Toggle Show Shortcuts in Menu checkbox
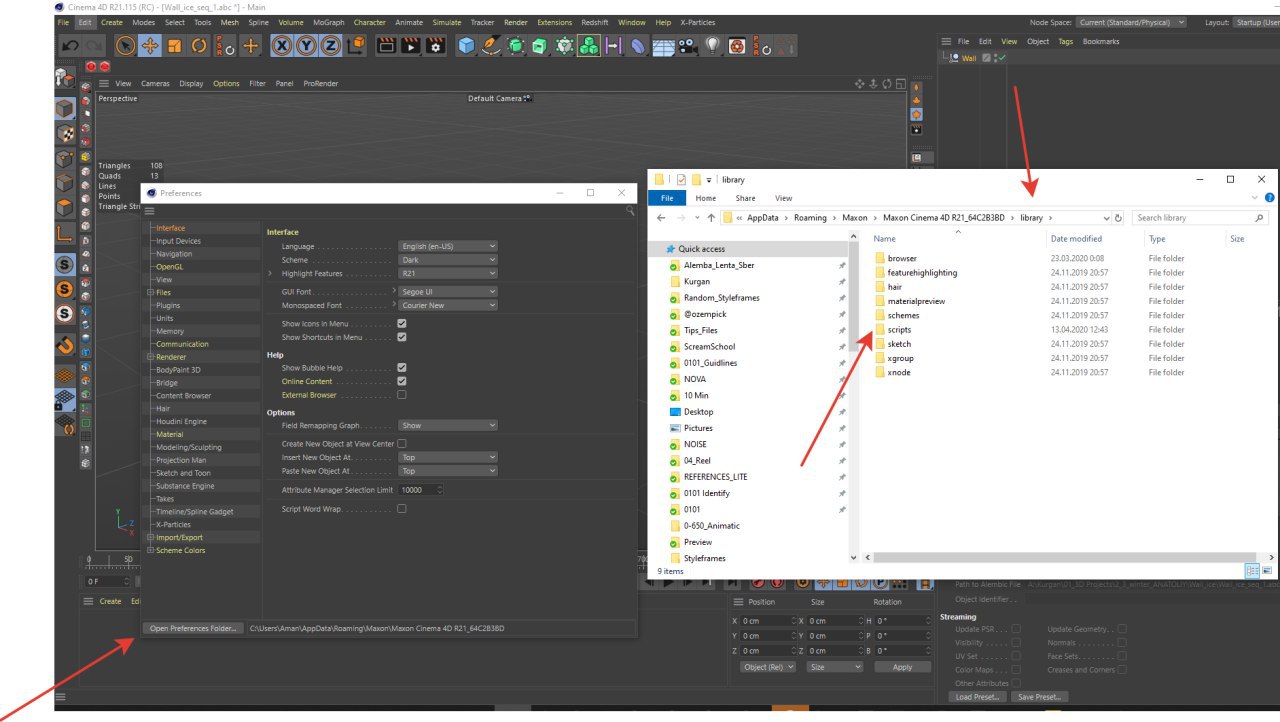Image resolution: width=1280 pixels, height=722 pixels. click(x=401, y=337)
